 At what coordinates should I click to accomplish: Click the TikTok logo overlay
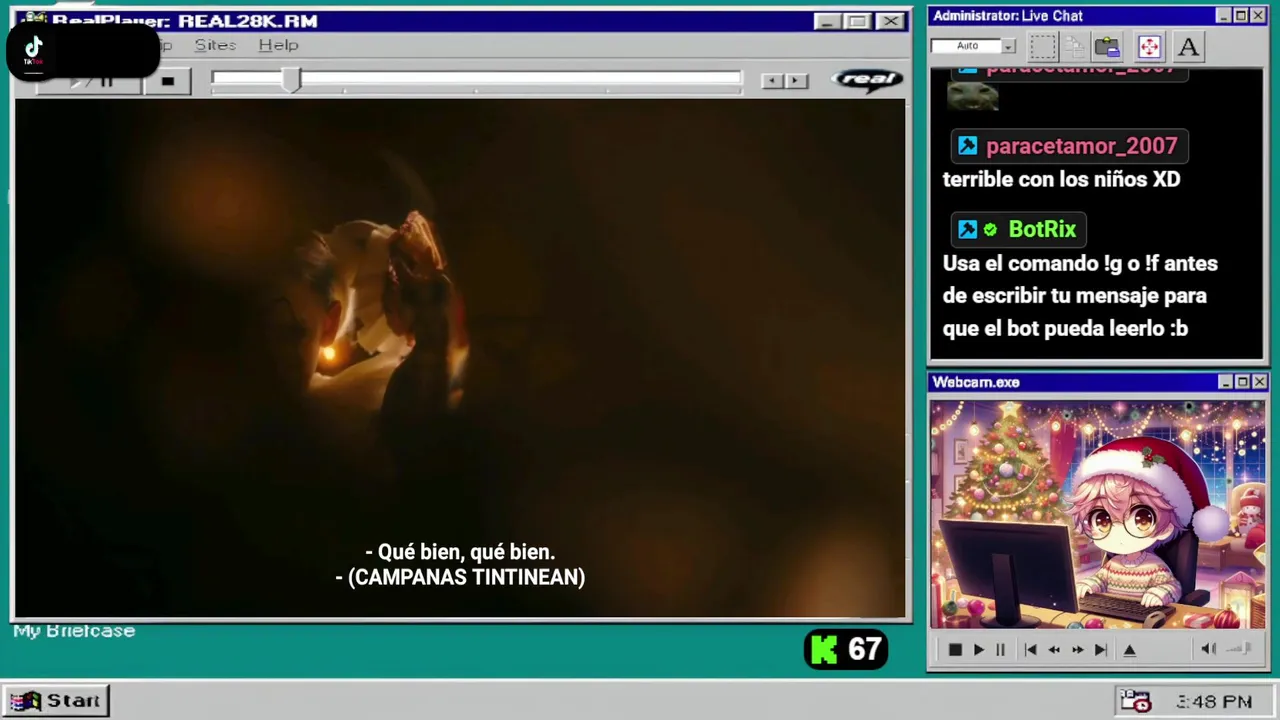point(34,50)
